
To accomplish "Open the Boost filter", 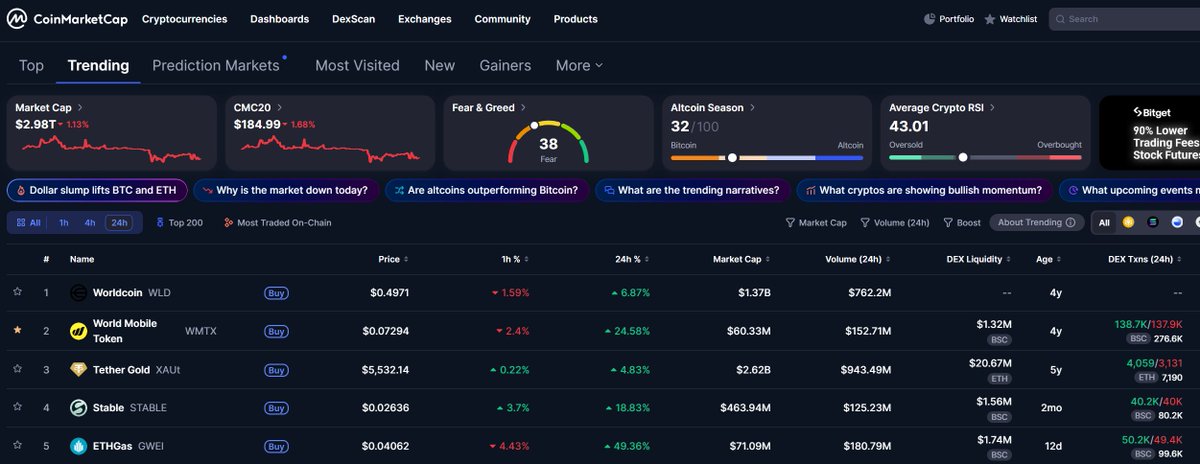I will 962,223.
